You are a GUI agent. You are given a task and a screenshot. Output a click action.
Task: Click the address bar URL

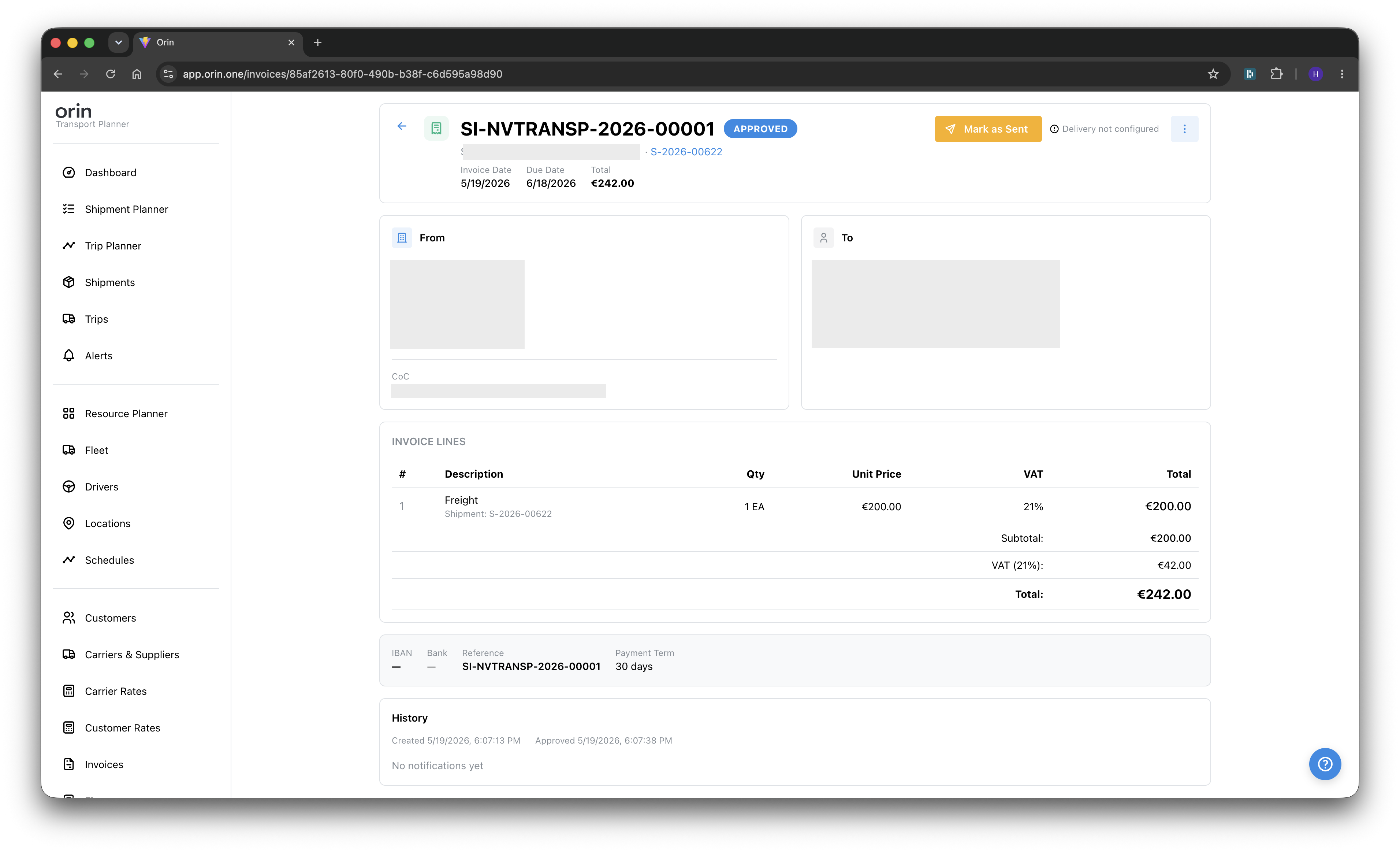[343, 74]
